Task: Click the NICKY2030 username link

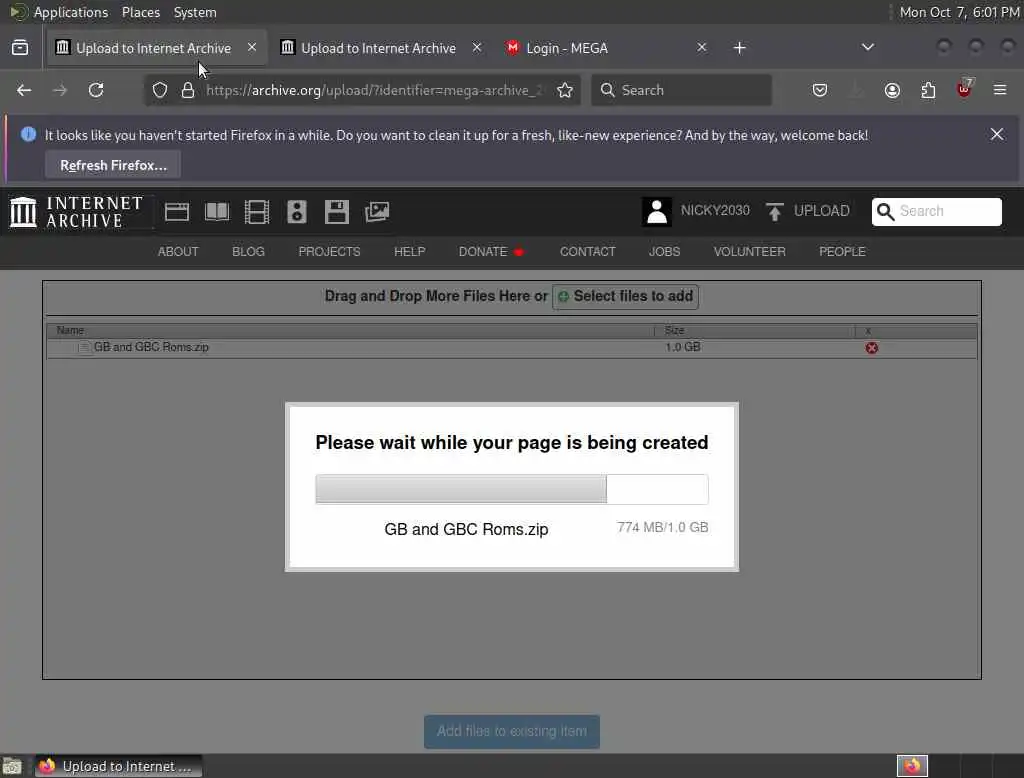Action: tap(715, 210)
